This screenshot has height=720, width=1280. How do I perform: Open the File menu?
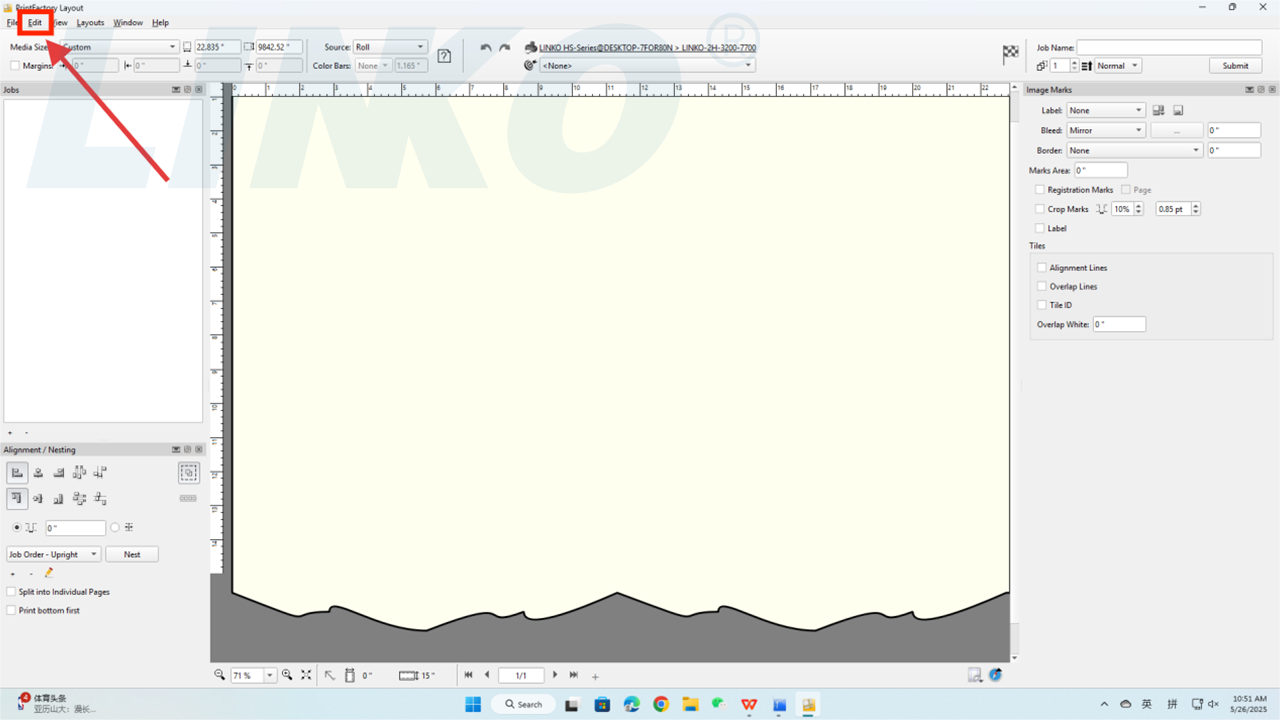(12, 22)
